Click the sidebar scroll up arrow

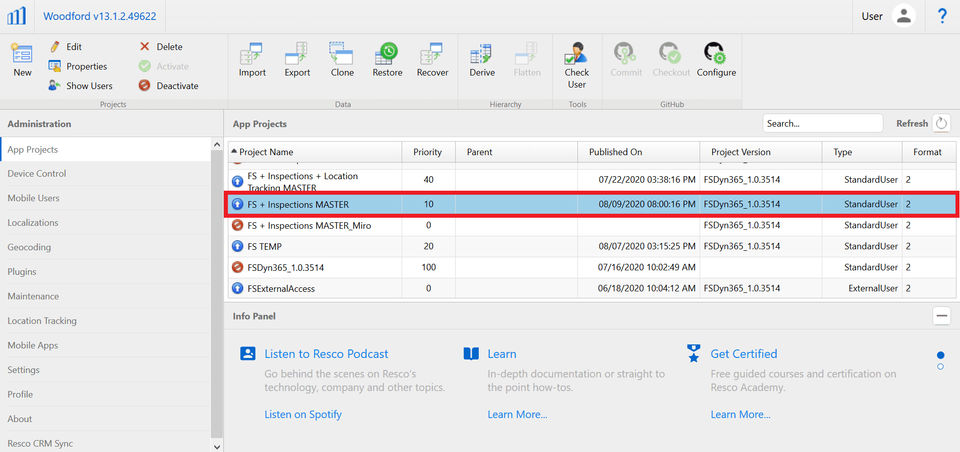pyautogui.click(x=217, y=144)
